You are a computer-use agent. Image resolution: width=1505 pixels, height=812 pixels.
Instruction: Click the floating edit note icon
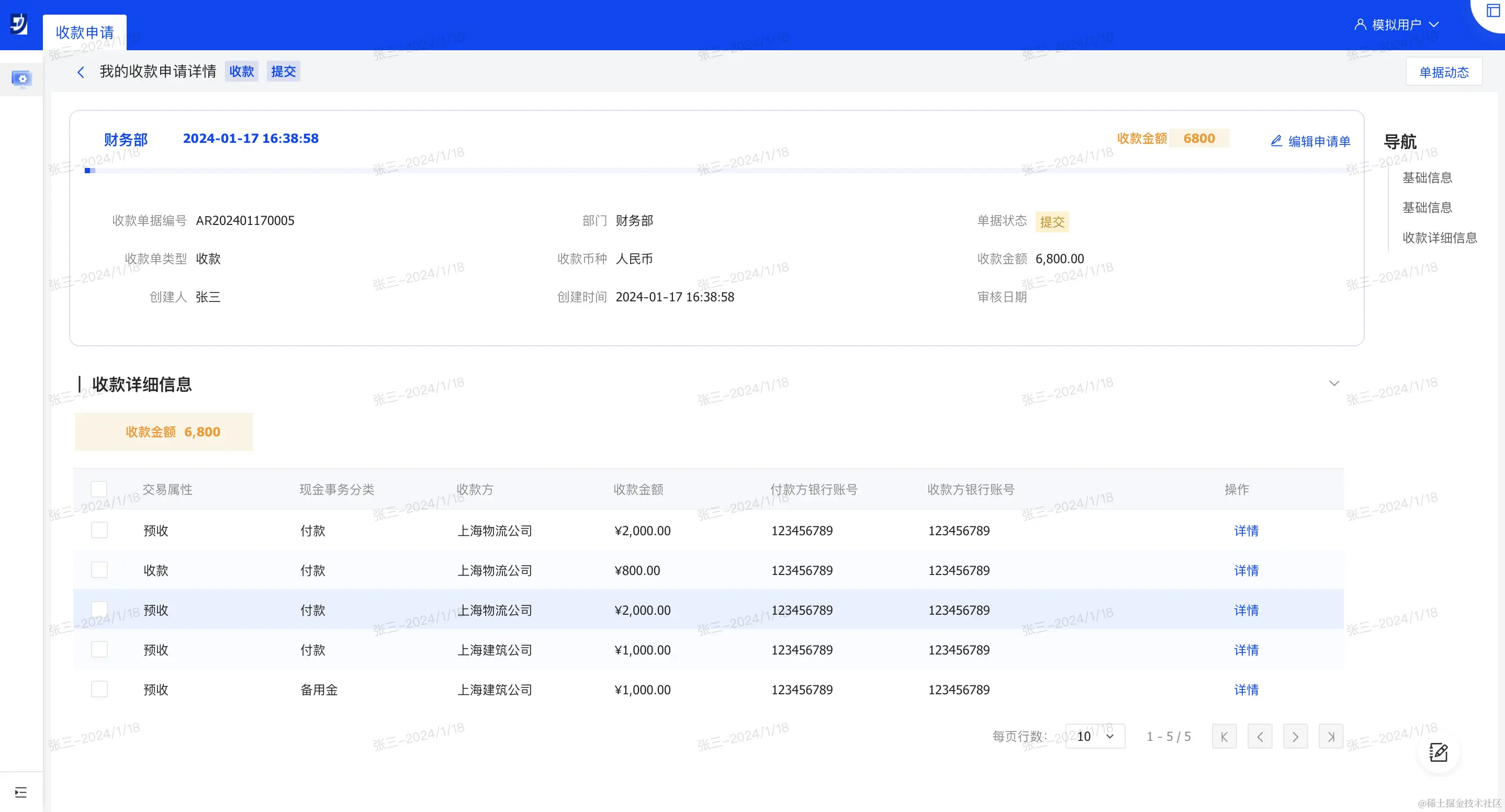(1438, 752)
